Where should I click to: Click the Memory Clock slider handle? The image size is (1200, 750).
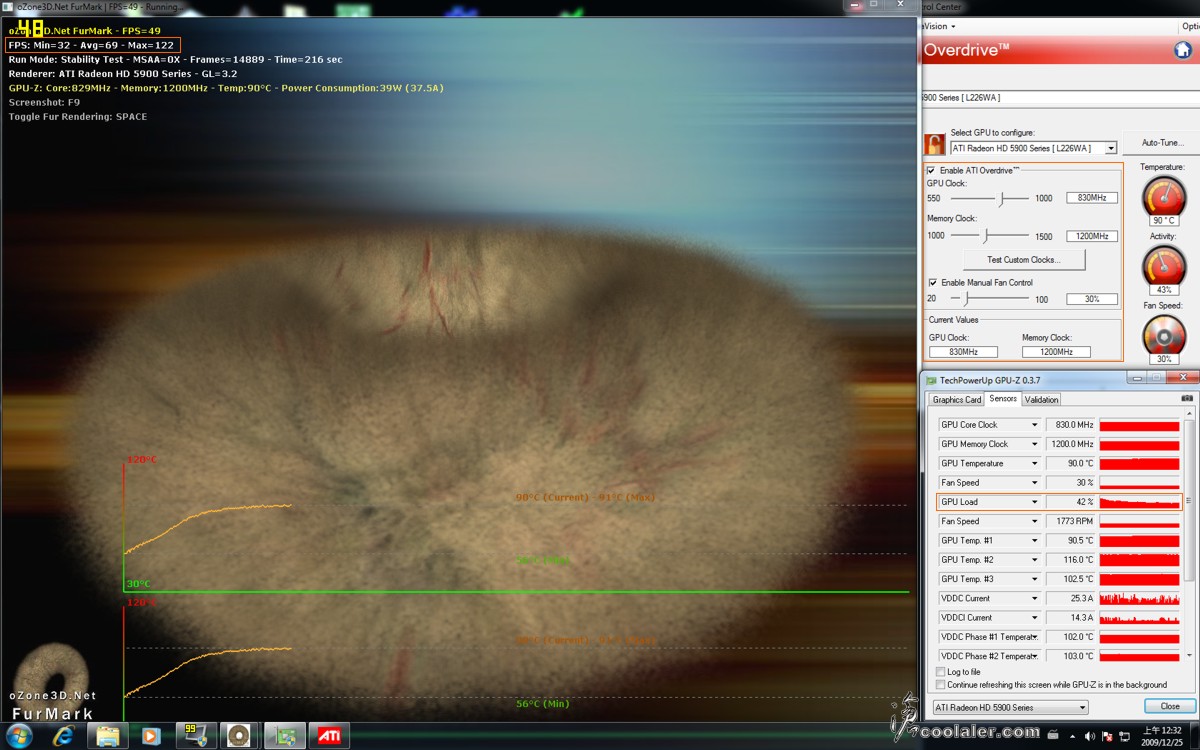click(x=985, y=235)
